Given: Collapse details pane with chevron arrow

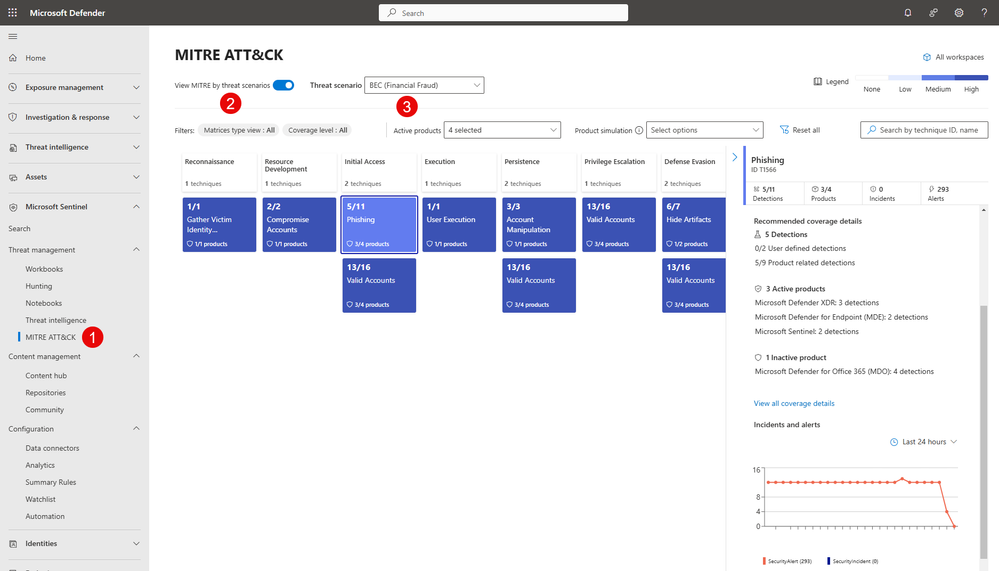Looking at the screenshot, I should click(x=735, y=157).
